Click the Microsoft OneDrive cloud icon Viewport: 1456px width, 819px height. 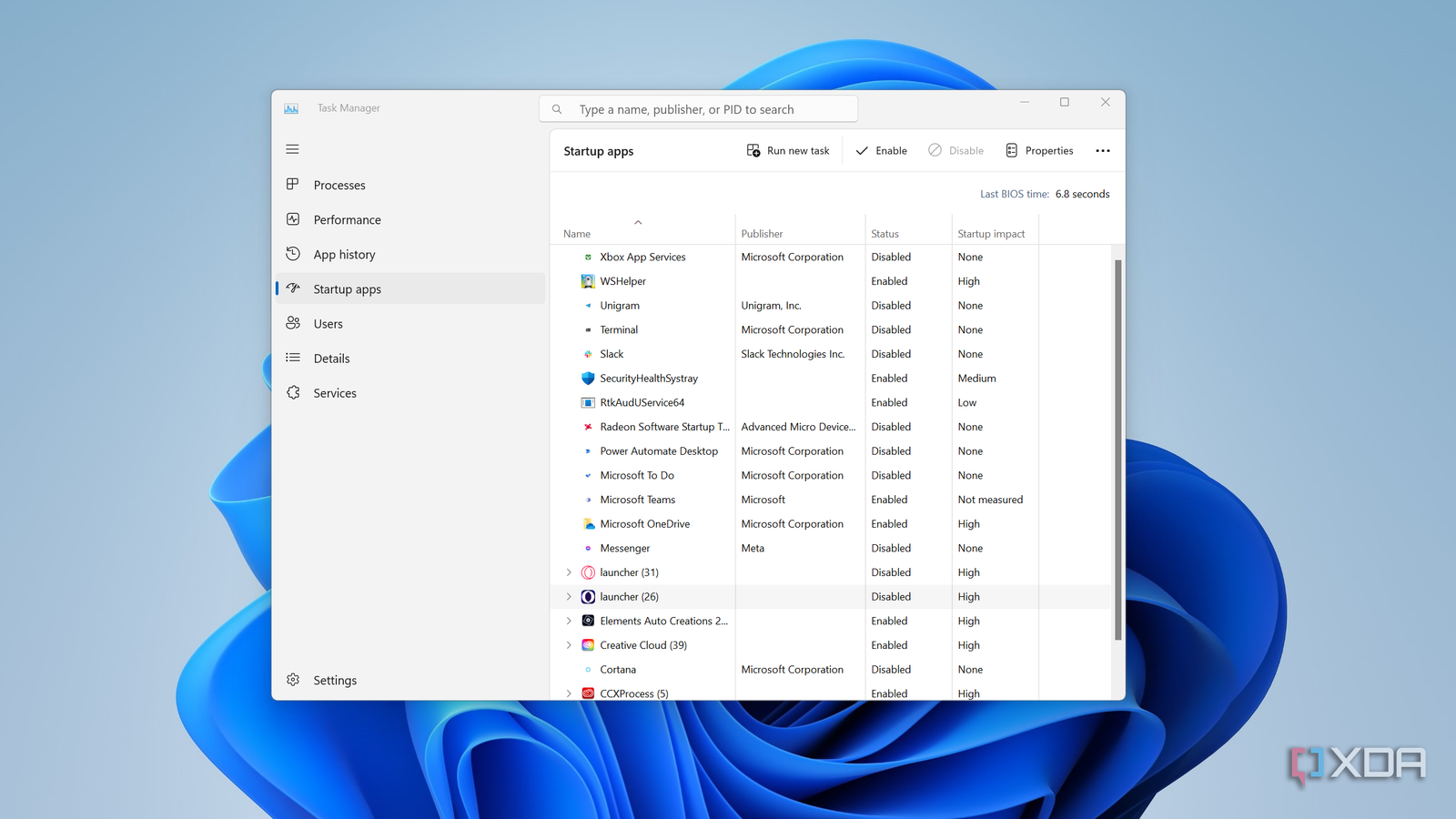point(588,523)
